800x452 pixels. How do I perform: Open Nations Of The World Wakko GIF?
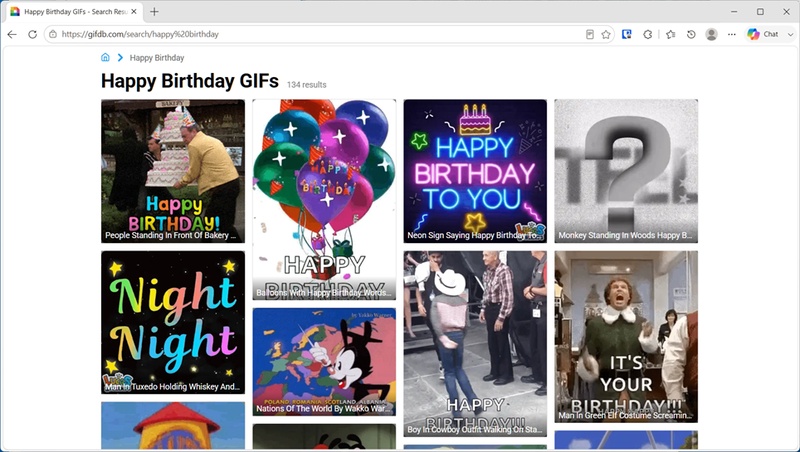click(324, 362)
